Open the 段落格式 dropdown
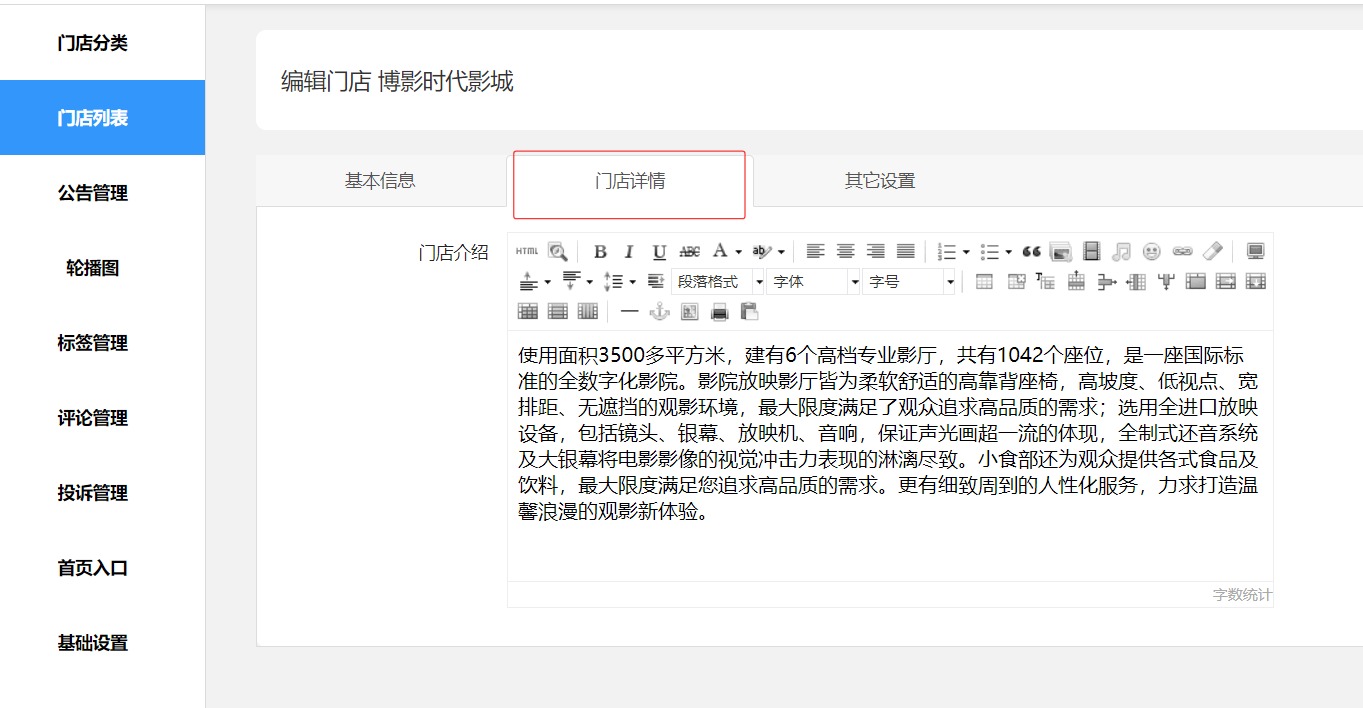Image resolution: width=1363 pixels, height=708 pixels. coord(718,282)
